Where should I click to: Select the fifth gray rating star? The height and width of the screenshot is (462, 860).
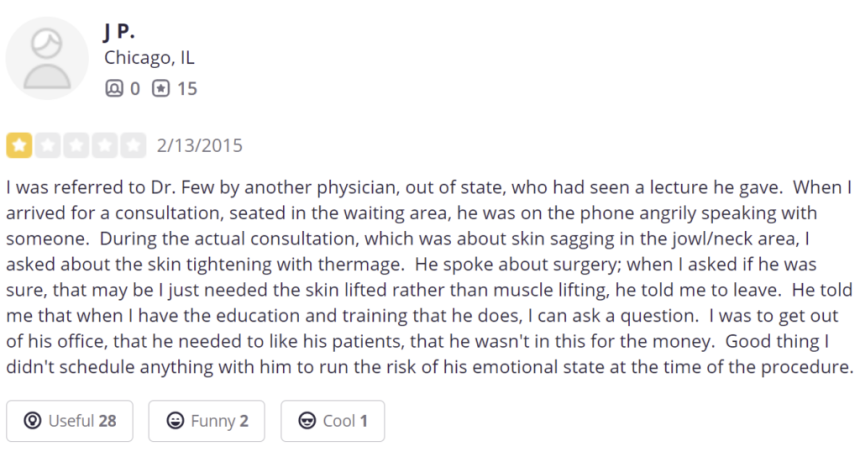click(x=133, y=145)
